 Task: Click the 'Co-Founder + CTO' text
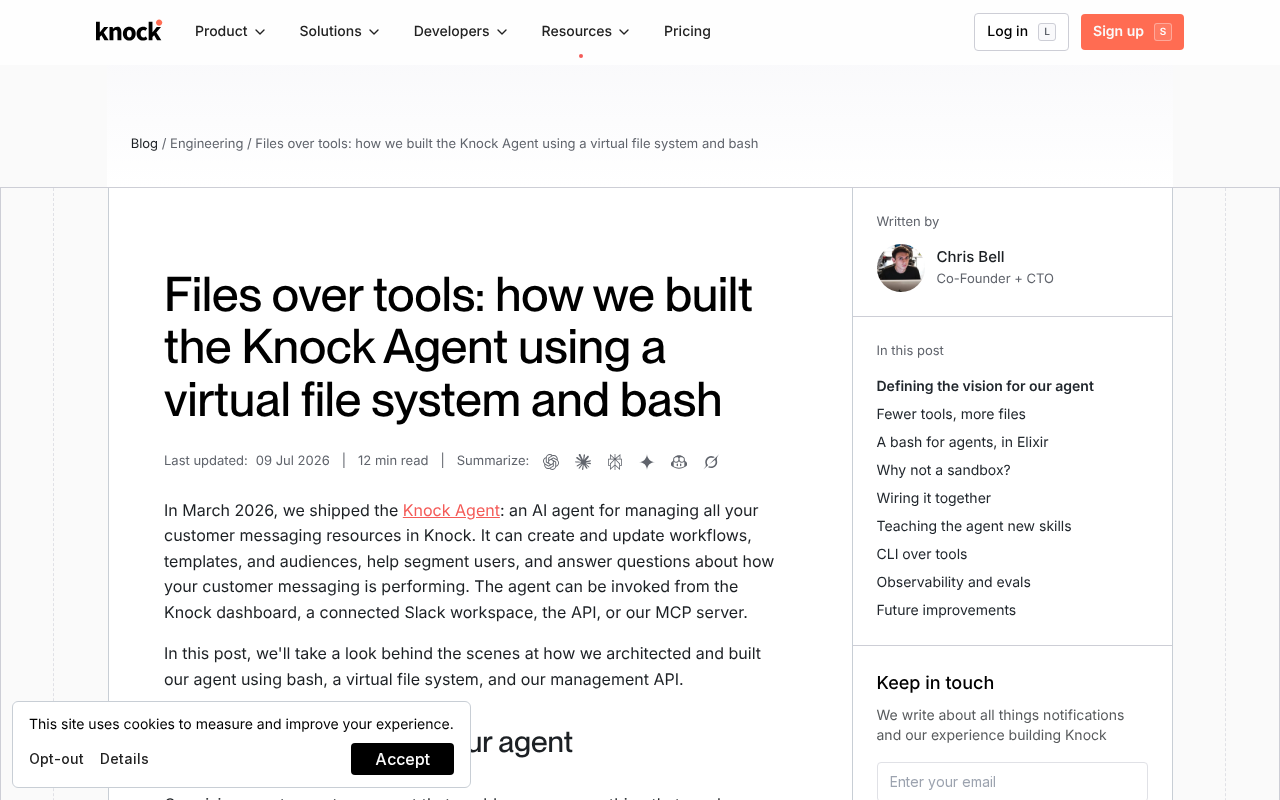click(995, 279)
